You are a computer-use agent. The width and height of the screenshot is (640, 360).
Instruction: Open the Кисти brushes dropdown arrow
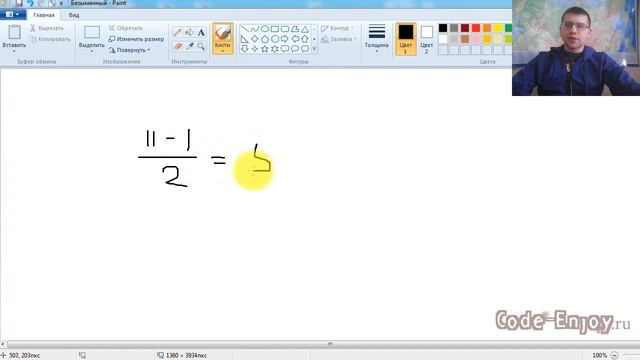[x=223, y=51]
